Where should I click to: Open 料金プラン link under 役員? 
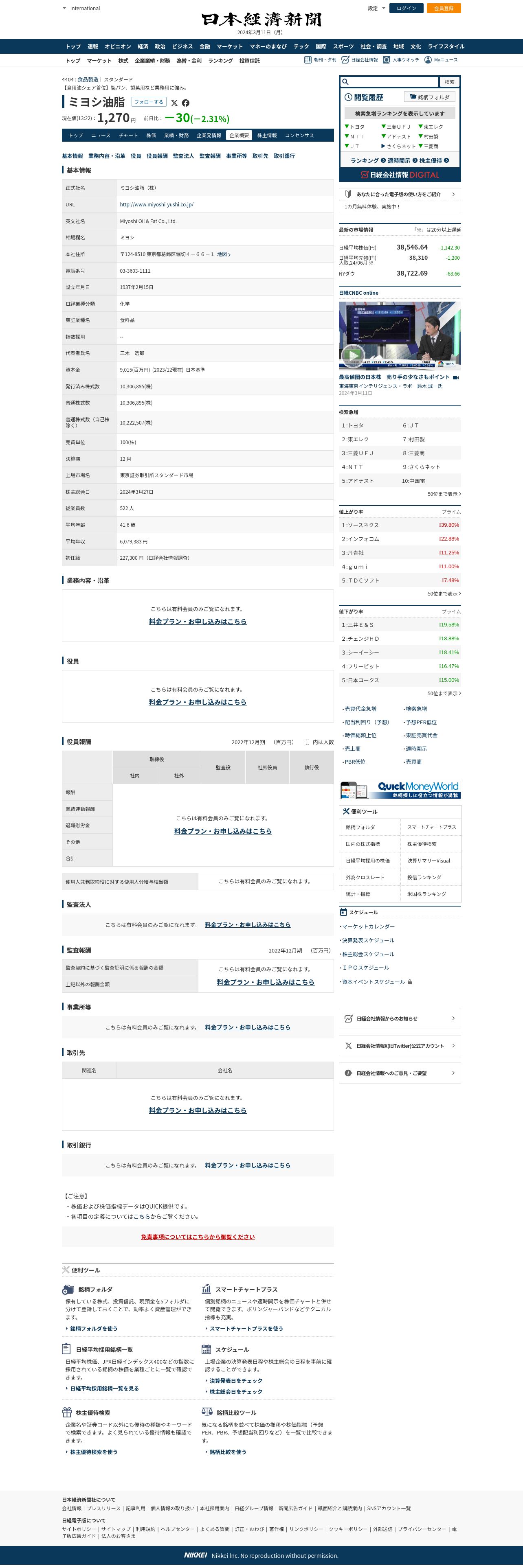pyautogui.click(x=198, y=702)
